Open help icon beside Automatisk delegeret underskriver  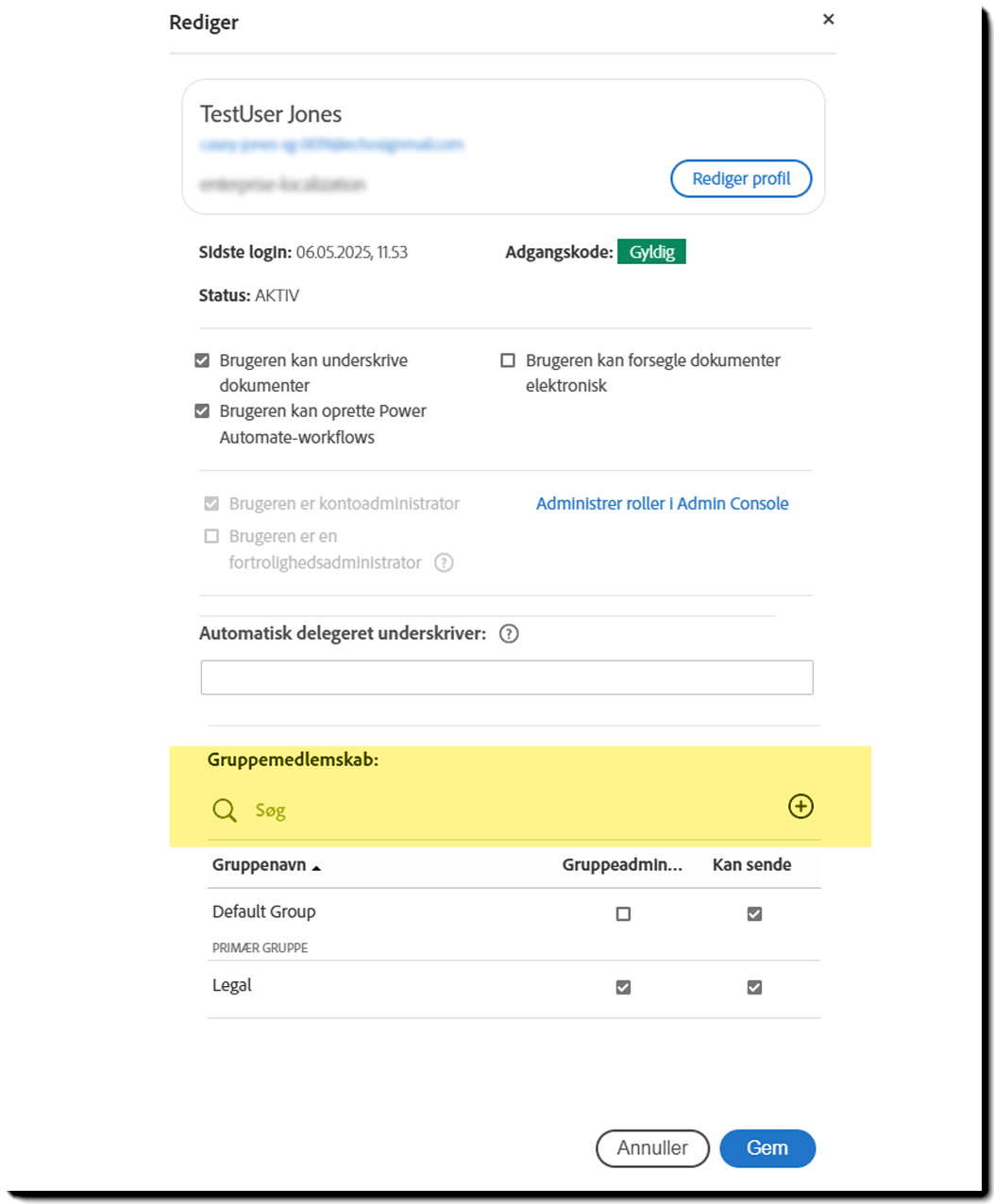point(509,634)
